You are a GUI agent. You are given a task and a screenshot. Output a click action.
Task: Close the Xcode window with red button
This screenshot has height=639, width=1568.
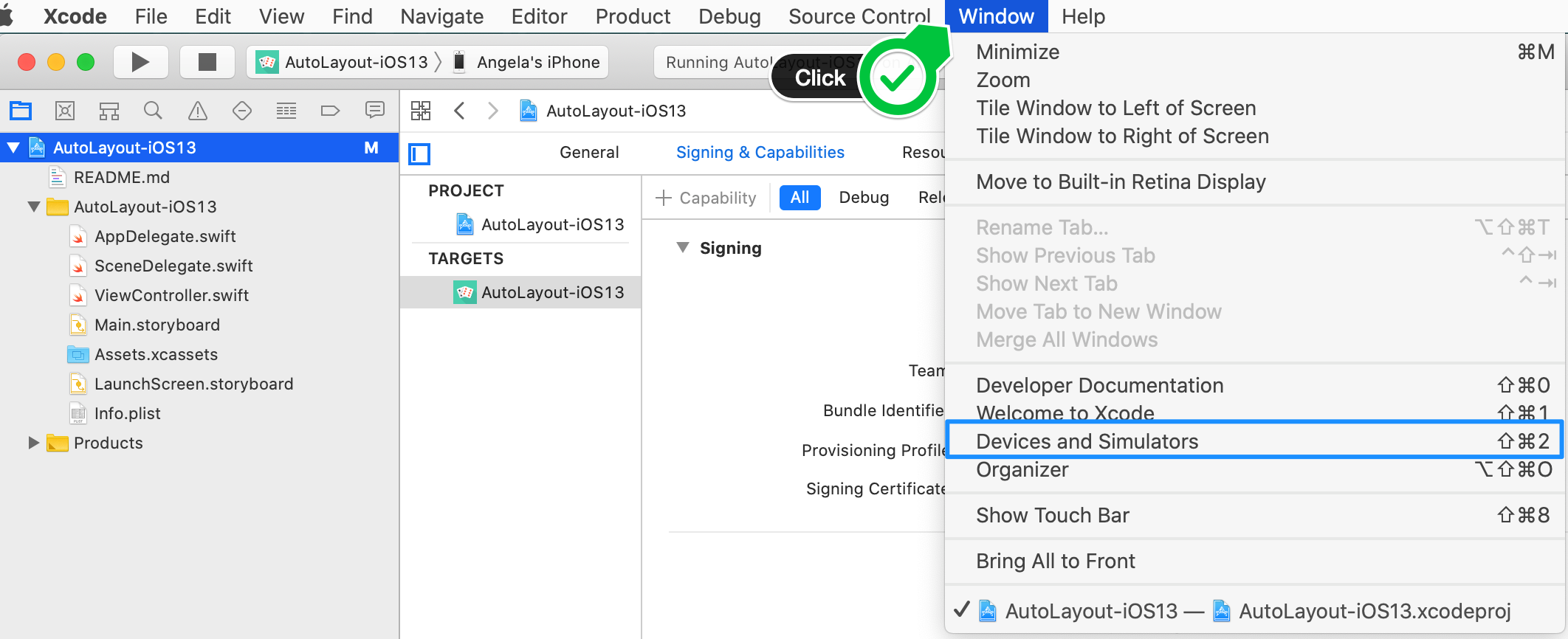(27, 62)
